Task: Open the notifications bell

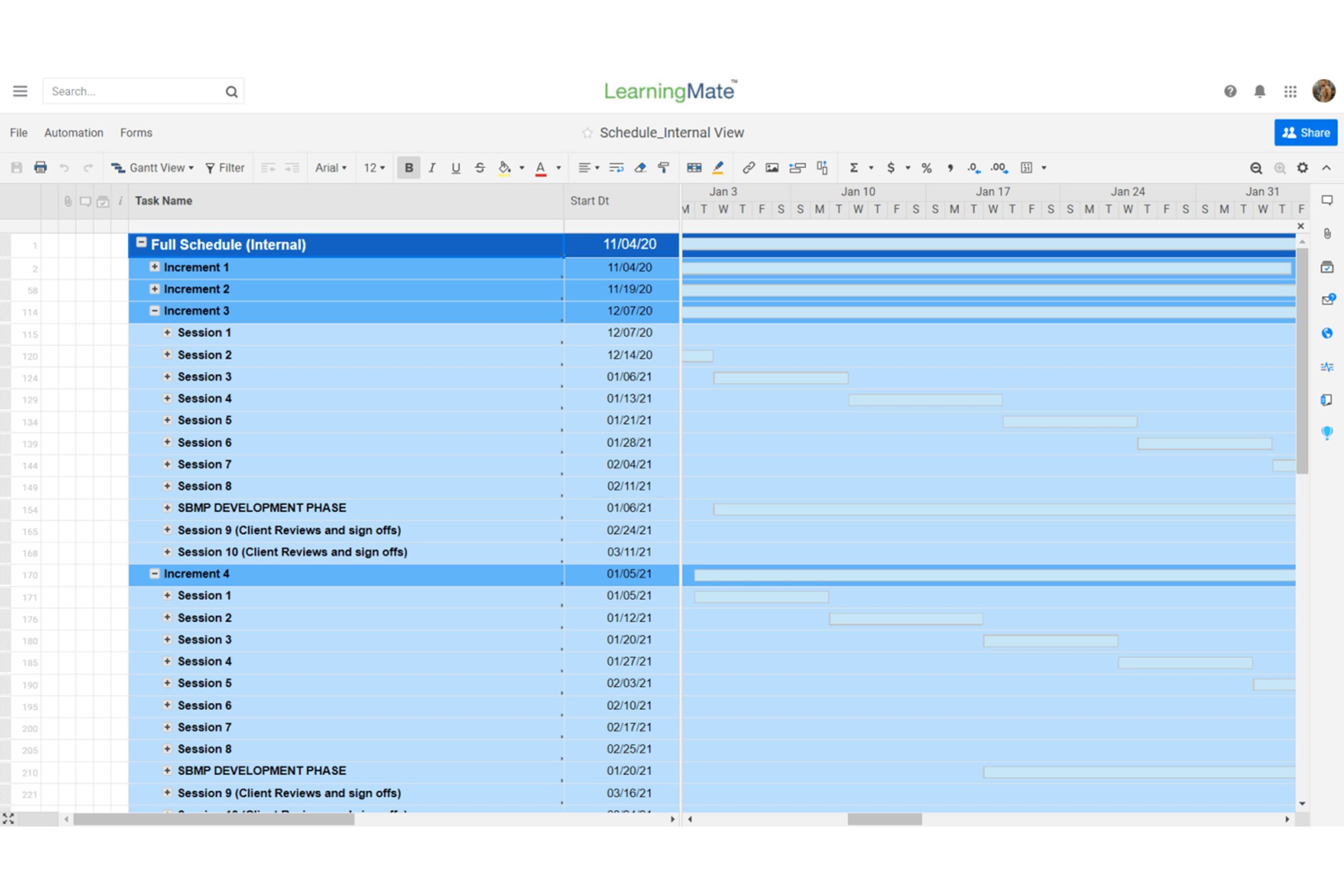Action: [x=1260, y=91]
